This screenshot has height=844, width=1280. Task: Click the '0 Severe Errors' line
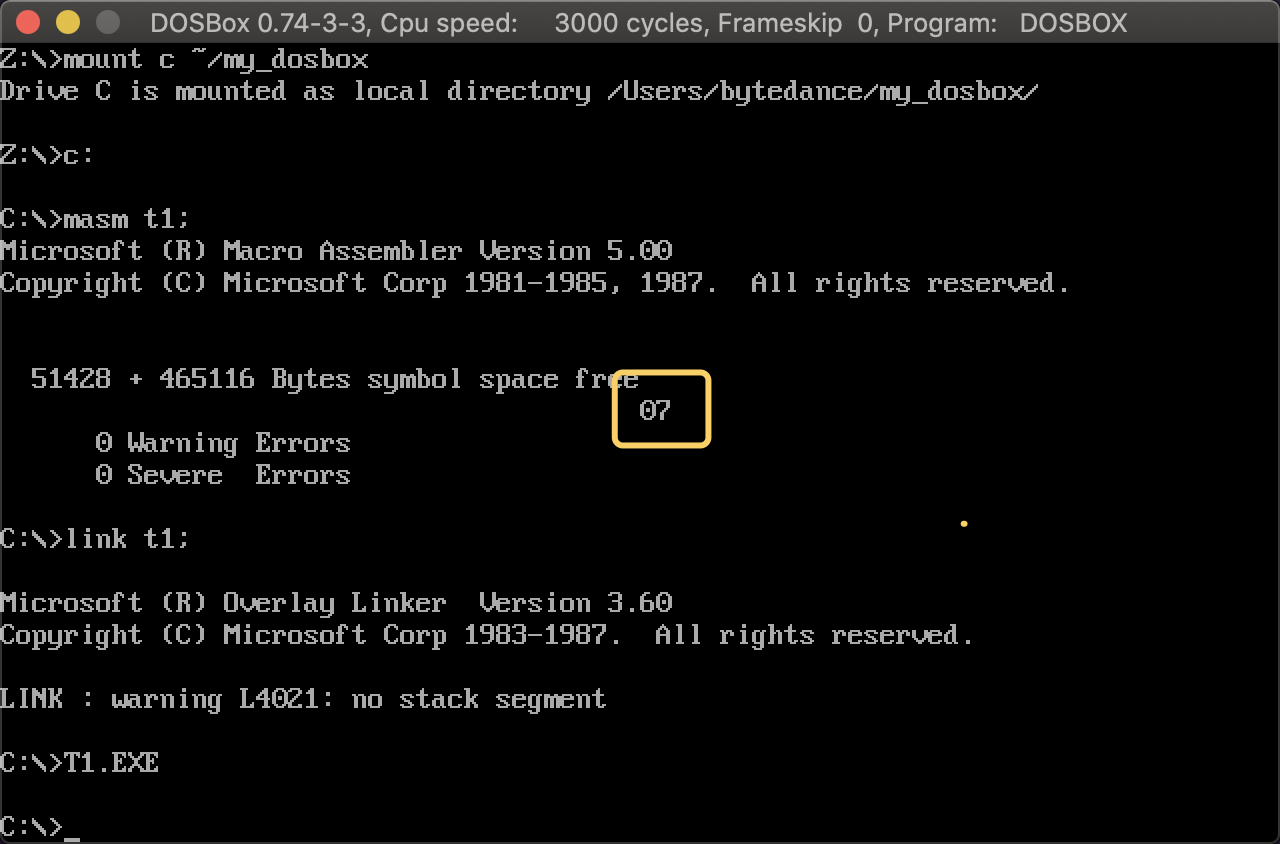[223, 475]
